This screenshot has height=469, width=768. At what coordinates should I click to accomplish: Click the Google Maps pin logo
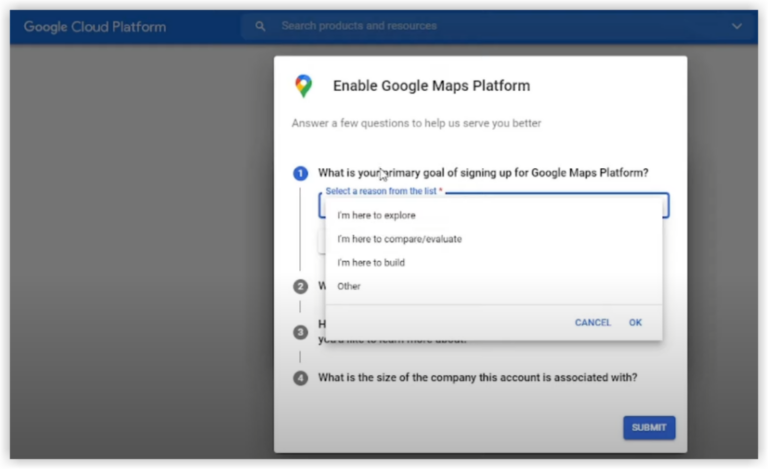[303, 86]
